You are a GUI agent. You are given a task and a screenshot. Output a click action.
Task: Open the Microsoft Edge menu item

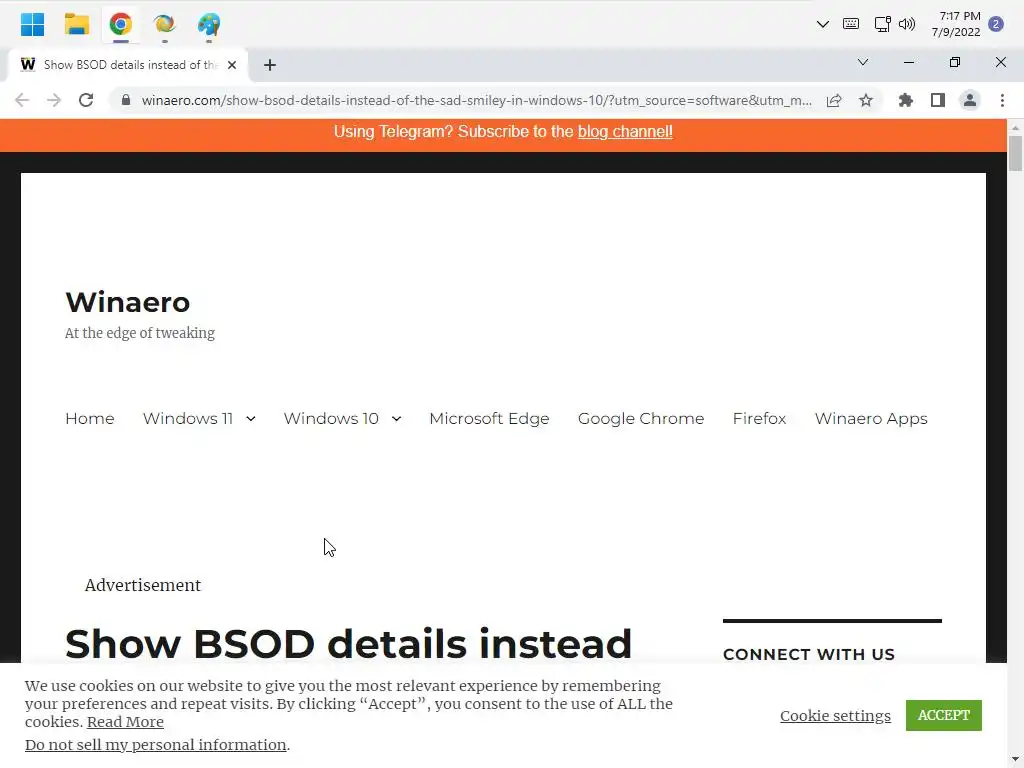point(489,419)
